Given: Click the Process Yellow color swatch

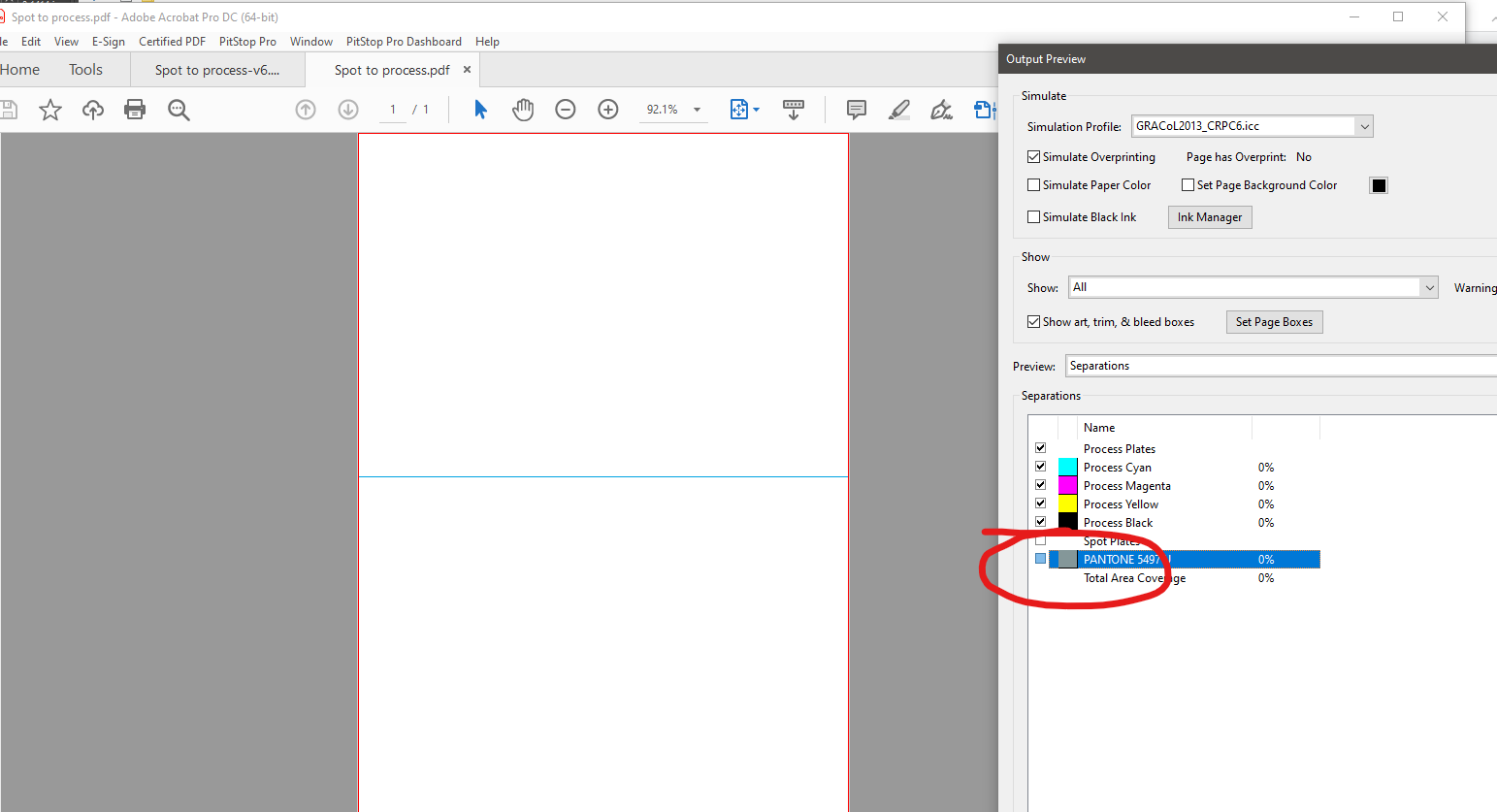Looking at the screenshot, I should (1067, 503).
